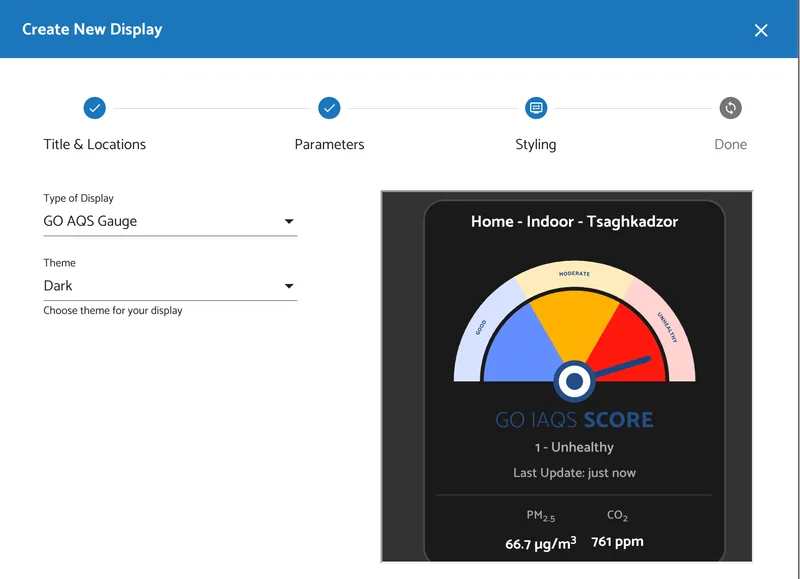Click the 'Type of Display' field label
Viewport: 800px width, 579px height.
coord(79,198)
